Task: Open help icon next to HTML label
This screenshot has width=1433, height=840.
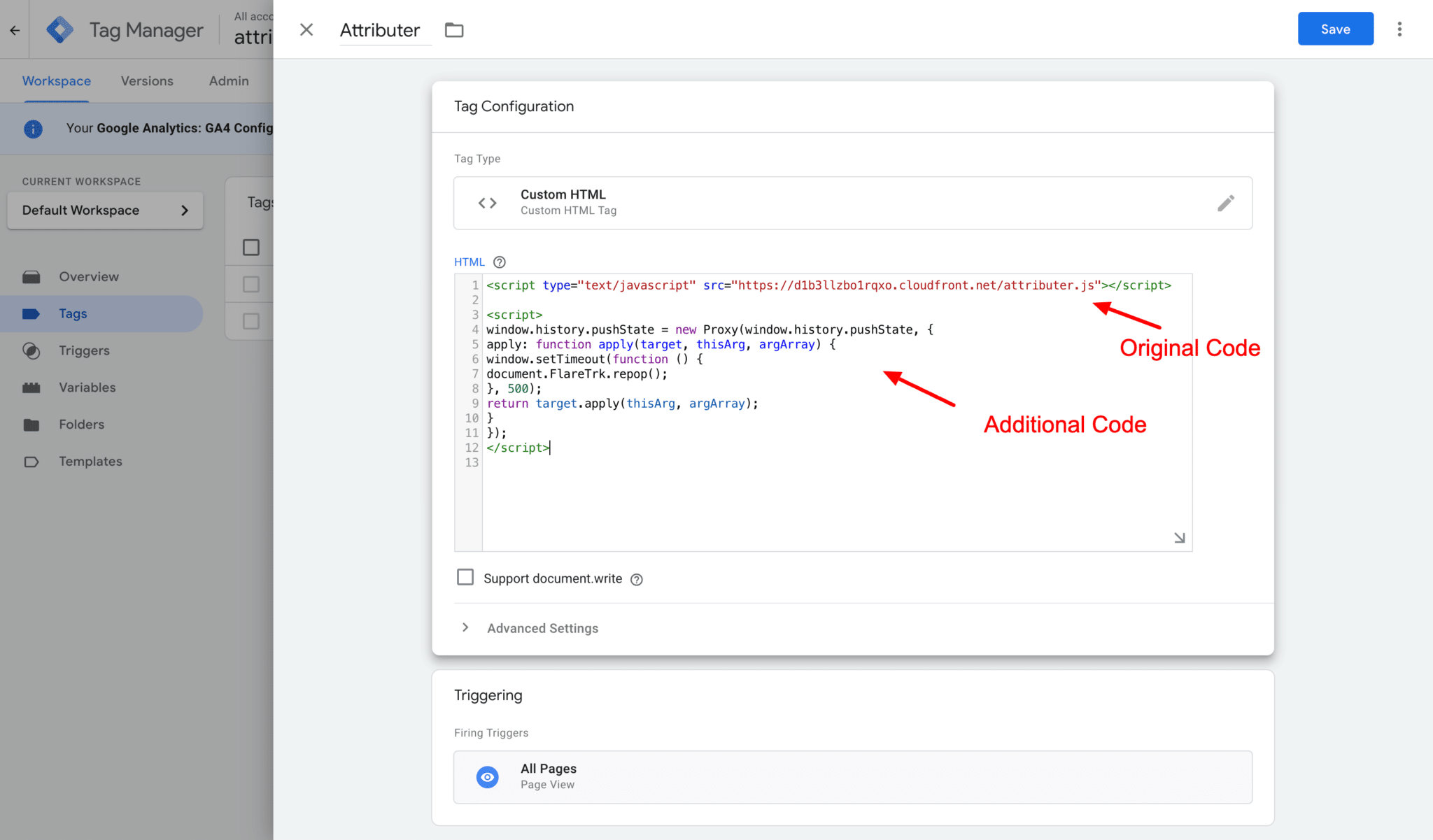Action: (499, 262)
